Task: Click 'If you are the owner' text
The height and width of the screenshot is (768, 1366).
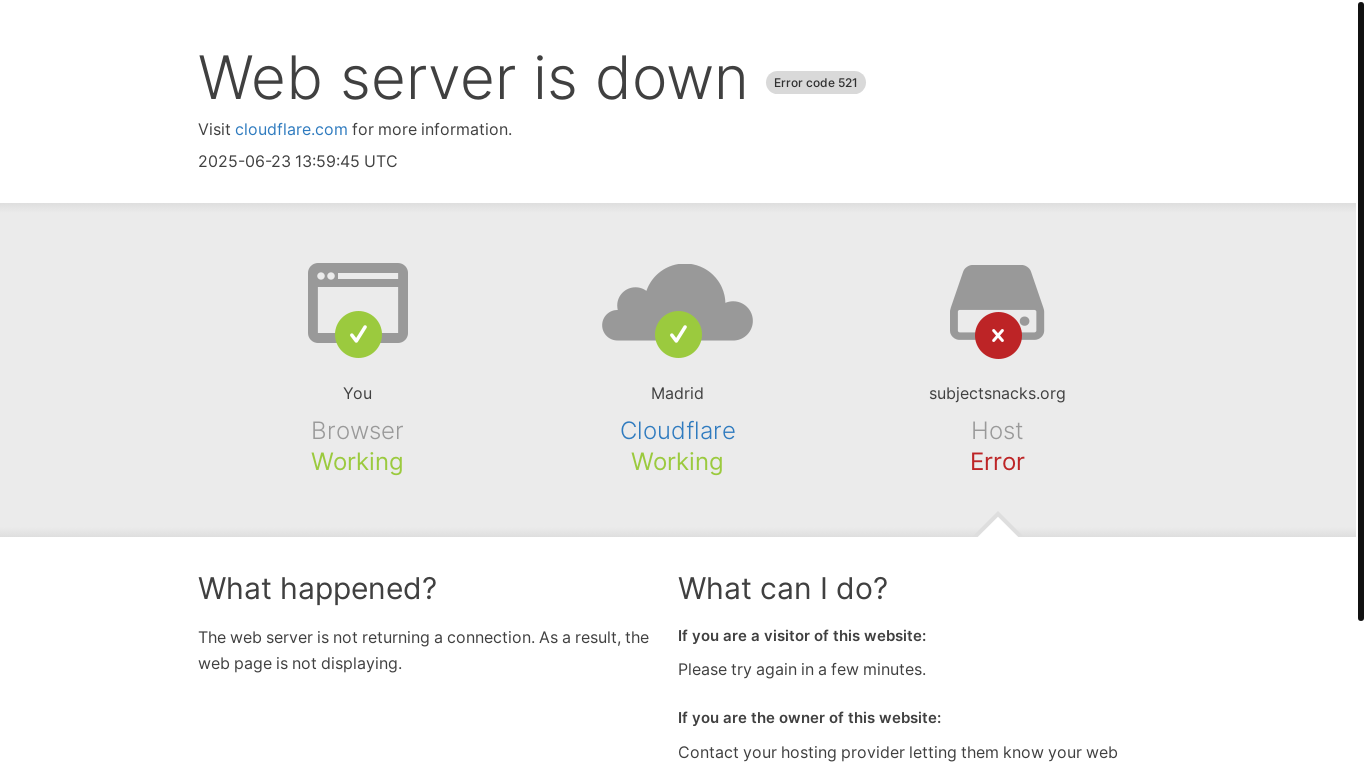Action: [809, 718]
